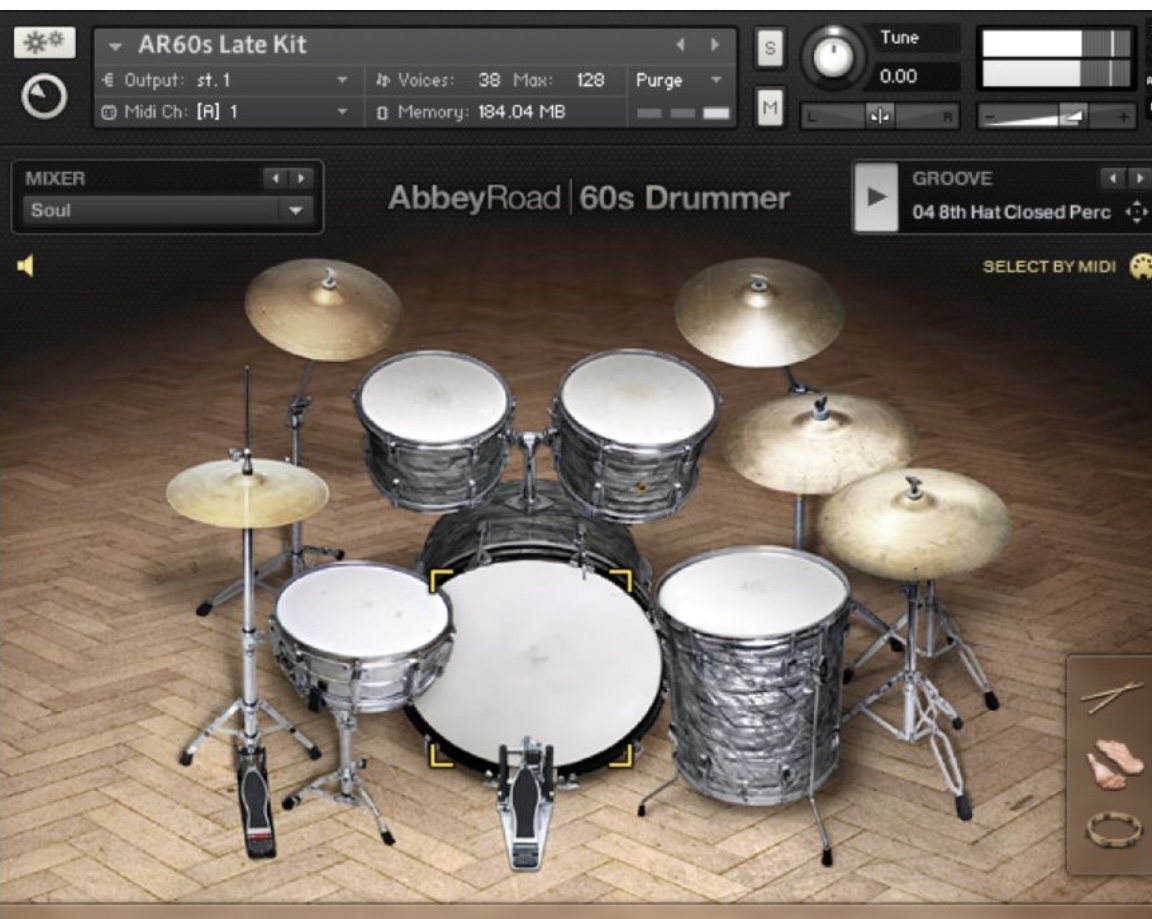This screenshot has height=919, width=1152.
Task: Click the volume minus button
Action: 990,117
